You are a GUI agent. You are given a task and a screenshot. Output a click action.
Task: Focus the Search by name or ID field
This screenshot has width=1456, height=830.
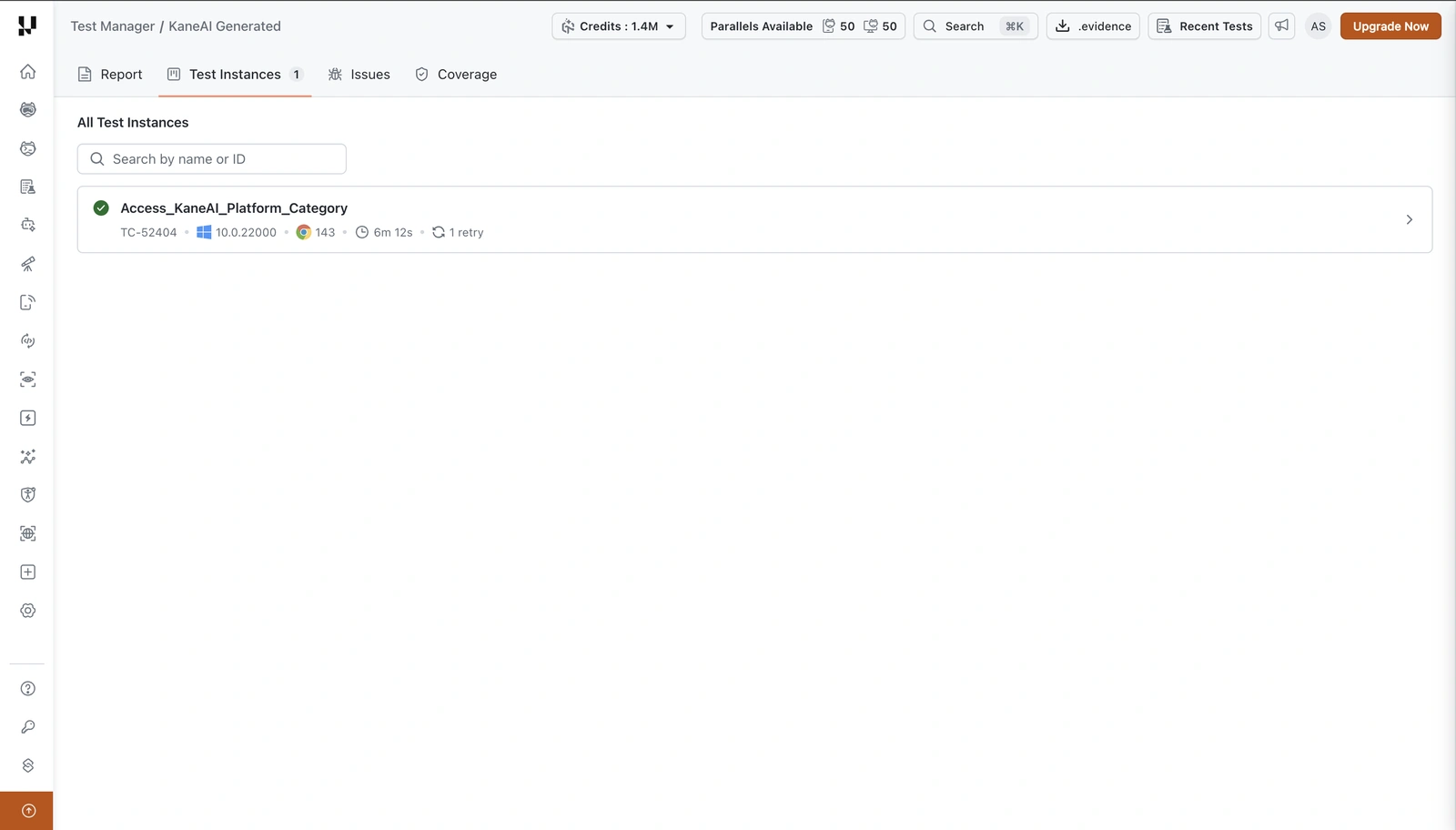tap(212, 159)
